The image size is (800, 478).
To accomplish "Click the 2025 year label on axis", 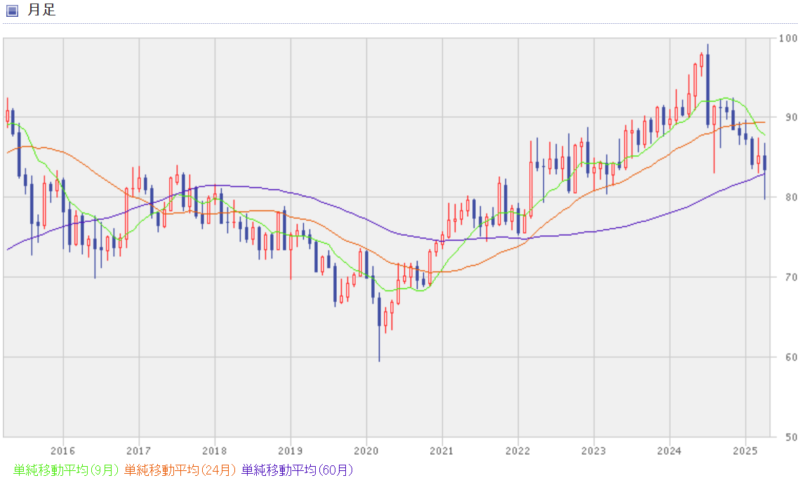I will pyautogui.click(x=745, y=451).
